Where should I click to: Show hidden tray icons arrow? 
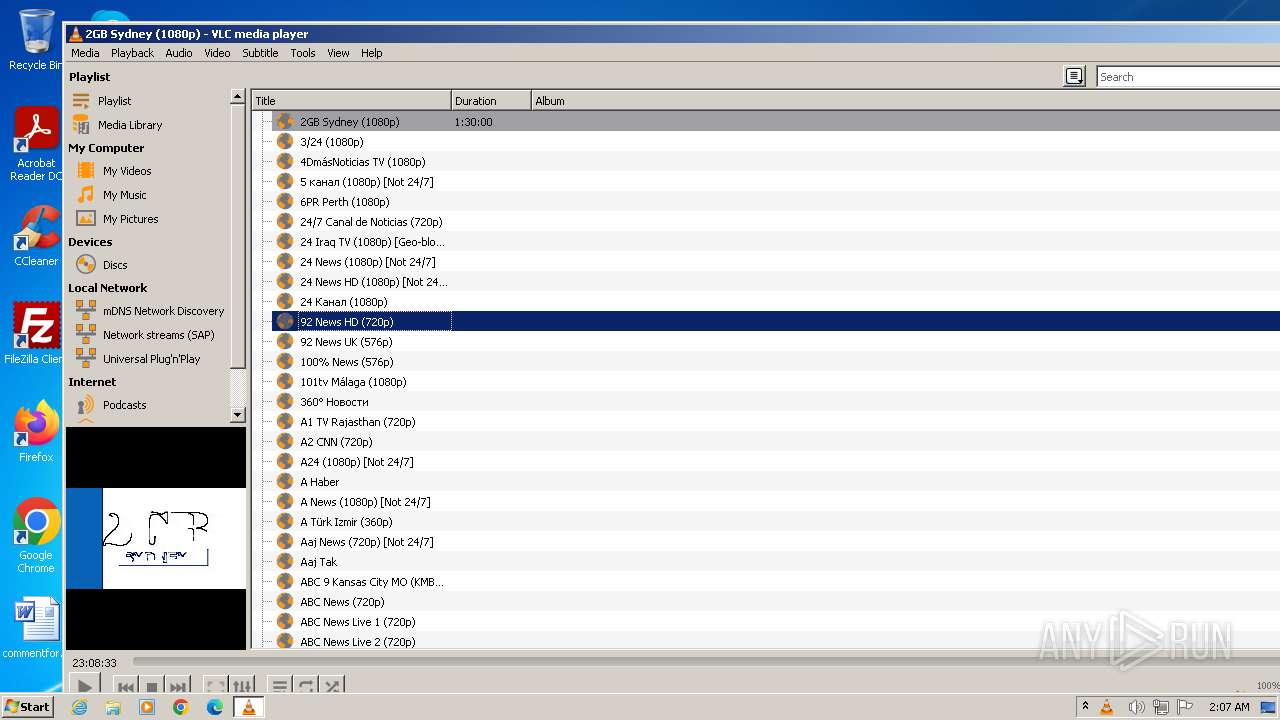click(1085, 707)
